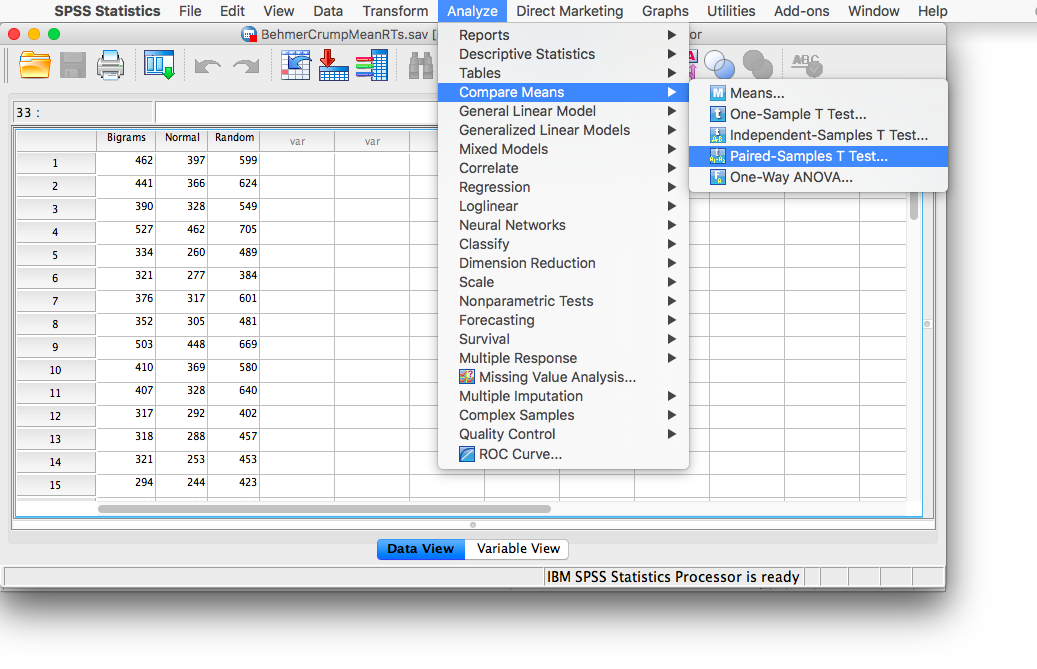Click the vertical scrollbar of the data grid

[x=914, y=206]
